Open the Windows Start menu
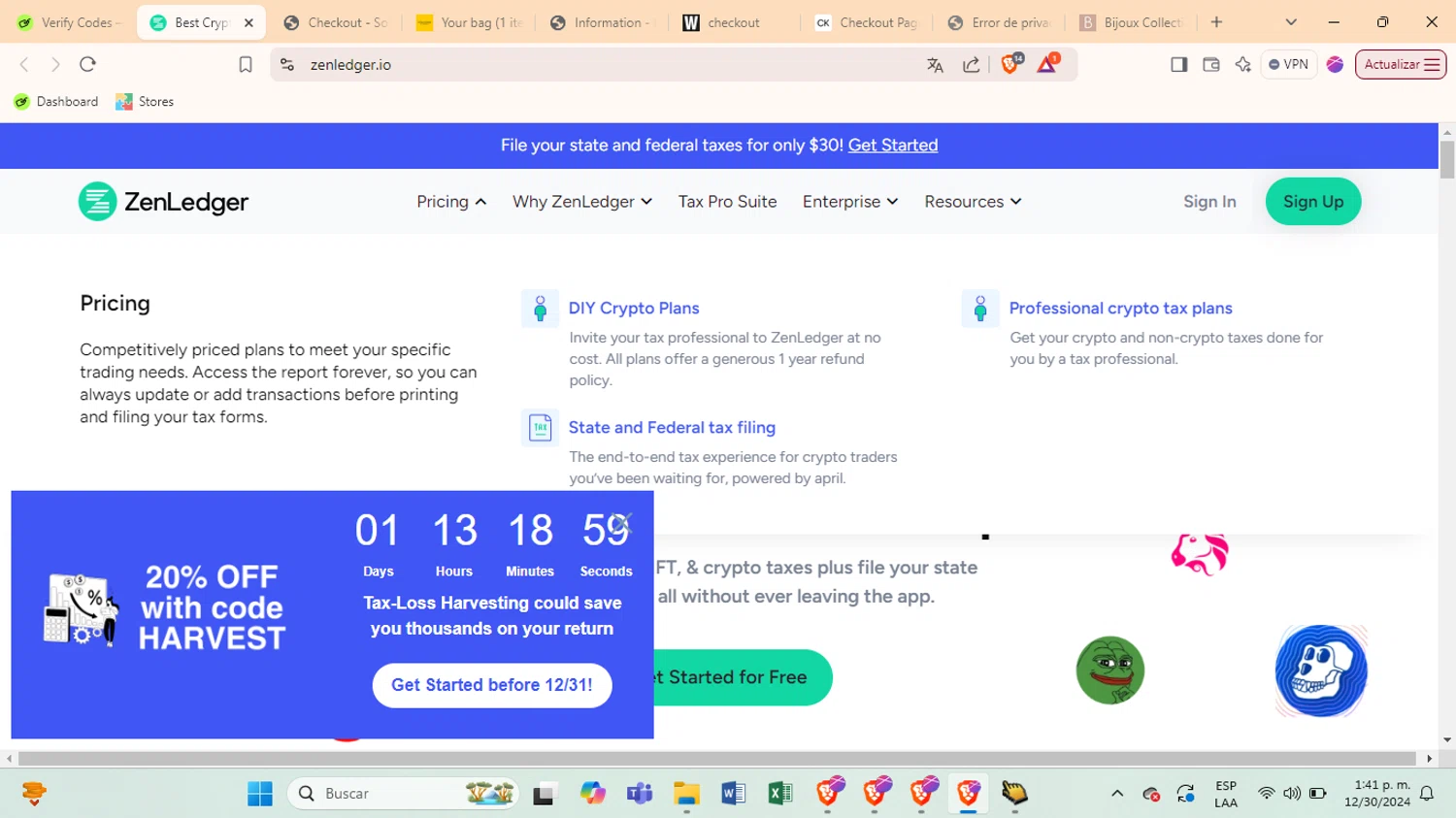 pyautogui.click(x=260, y=794)
